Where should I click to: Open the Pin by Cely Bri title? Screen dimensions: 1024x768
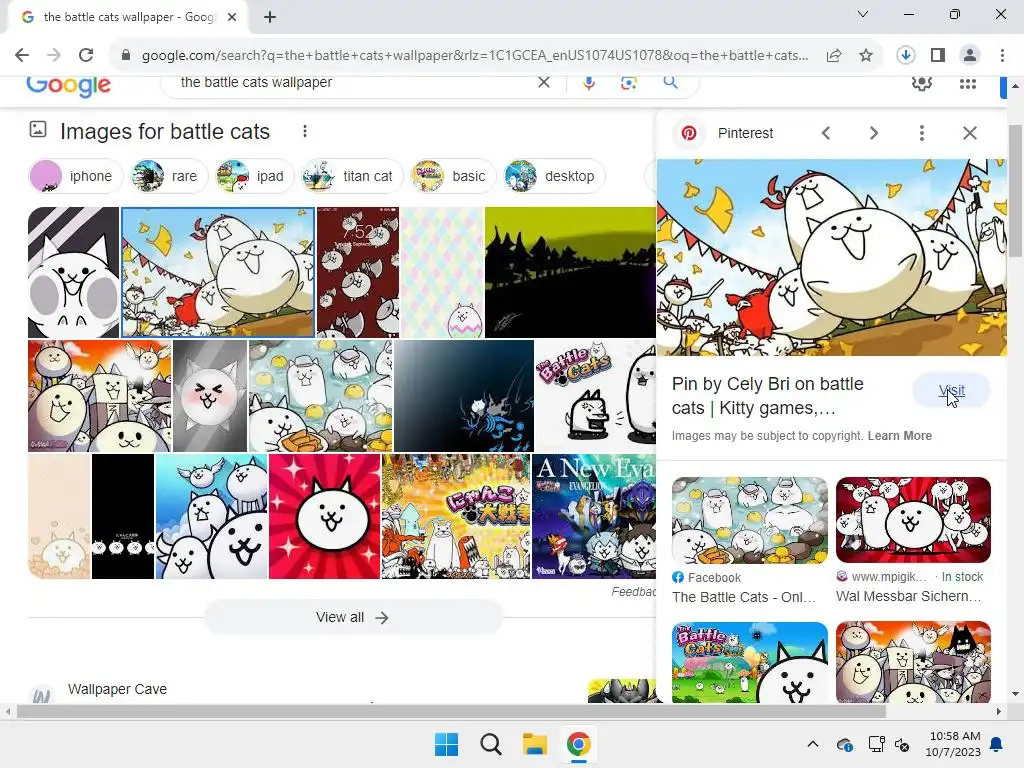[768, 396]
